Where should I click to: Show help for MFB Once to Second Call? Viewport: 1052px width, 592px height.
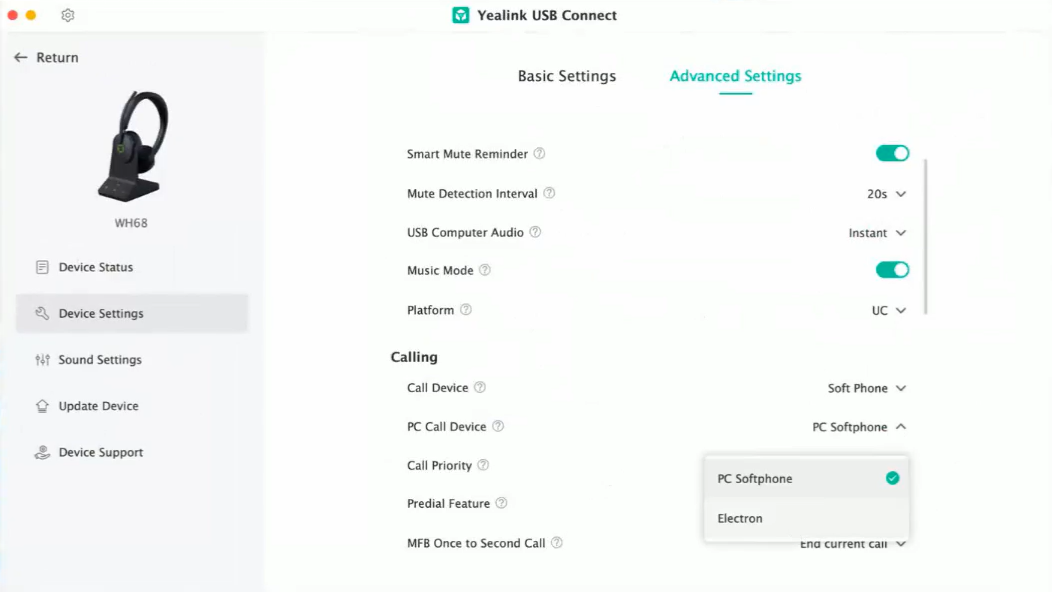pos(557,542)
